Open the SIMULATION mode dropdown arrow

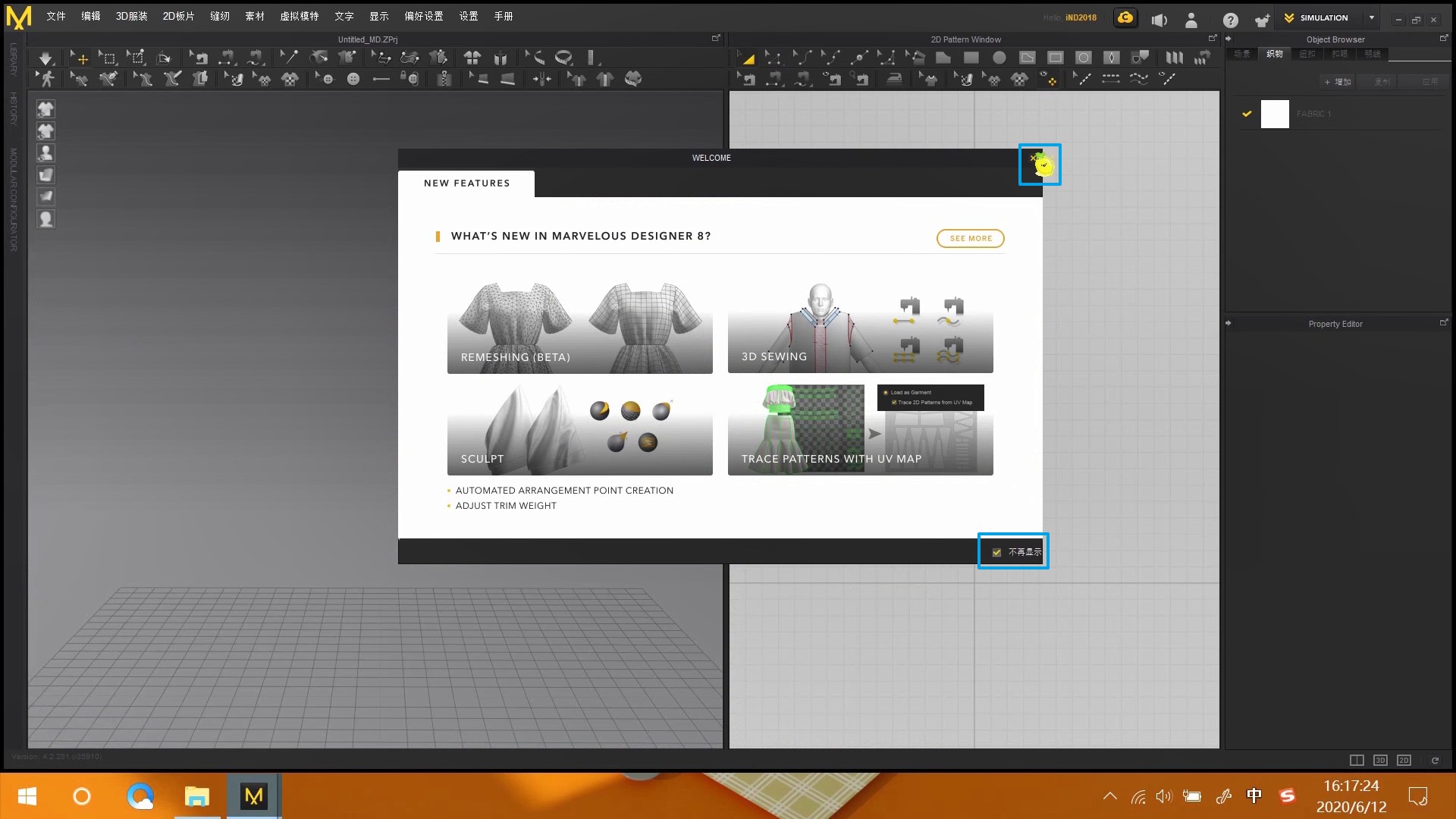1372,17
